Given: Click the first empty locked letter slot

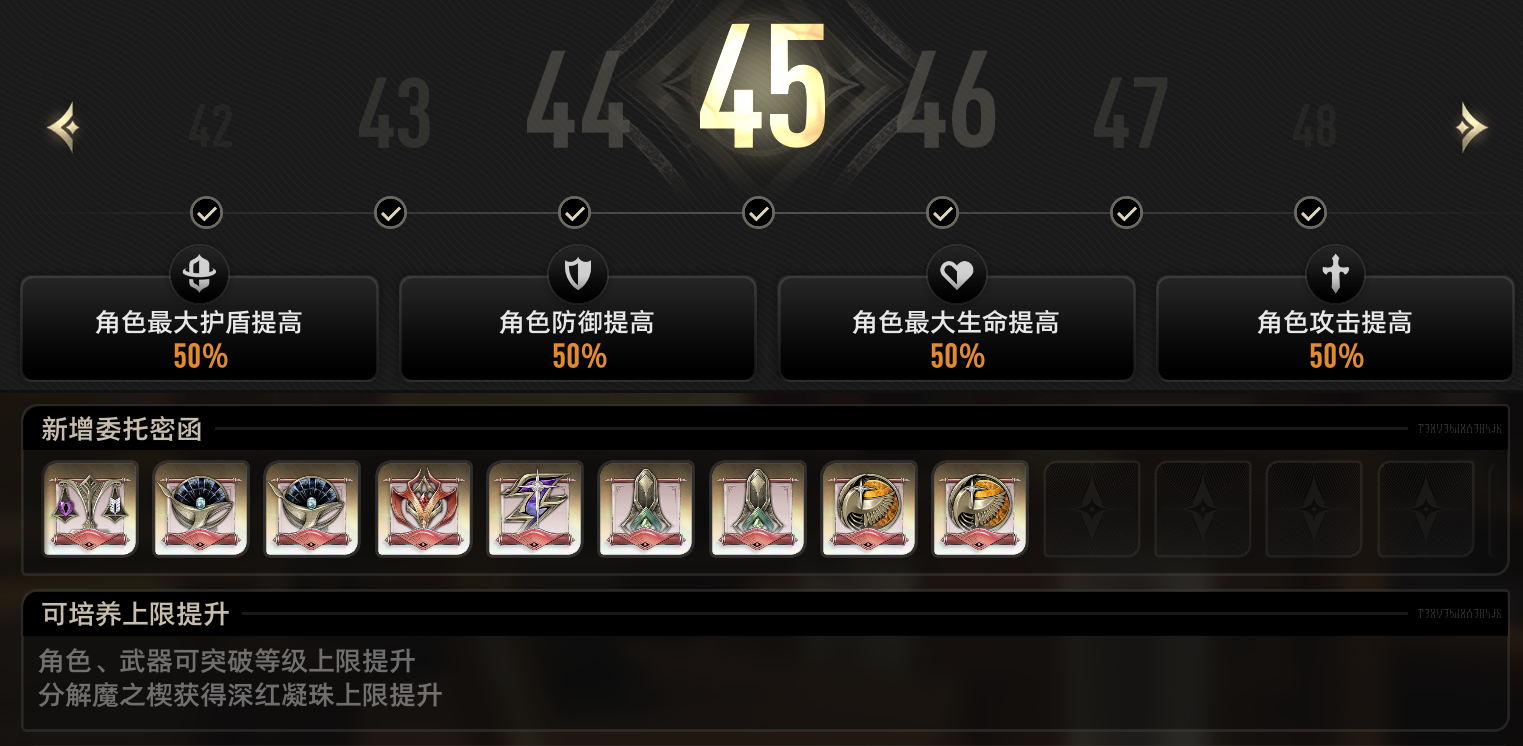Looking at the screenshot, I should [x=1092, y=508].
